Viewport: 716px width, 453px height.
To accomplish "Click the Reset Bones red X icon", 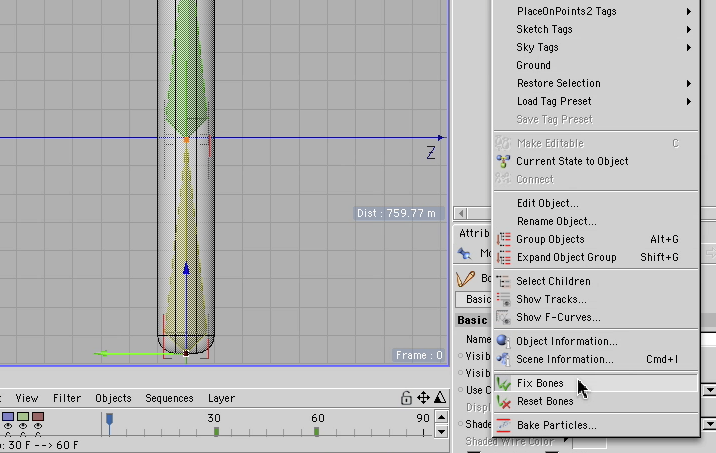I will tap(504, 402).
